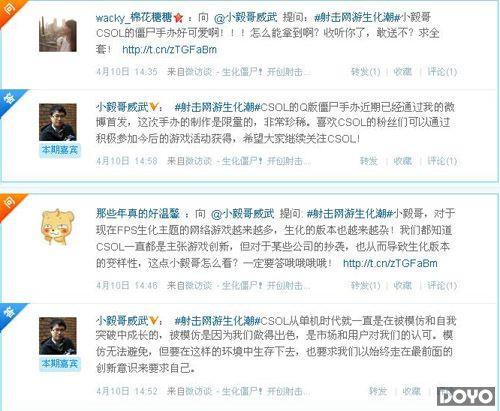Click the 本期嘉宾 label under first guest avatar
The height and width of the screenshot is (411, 500).
[60, 150]
